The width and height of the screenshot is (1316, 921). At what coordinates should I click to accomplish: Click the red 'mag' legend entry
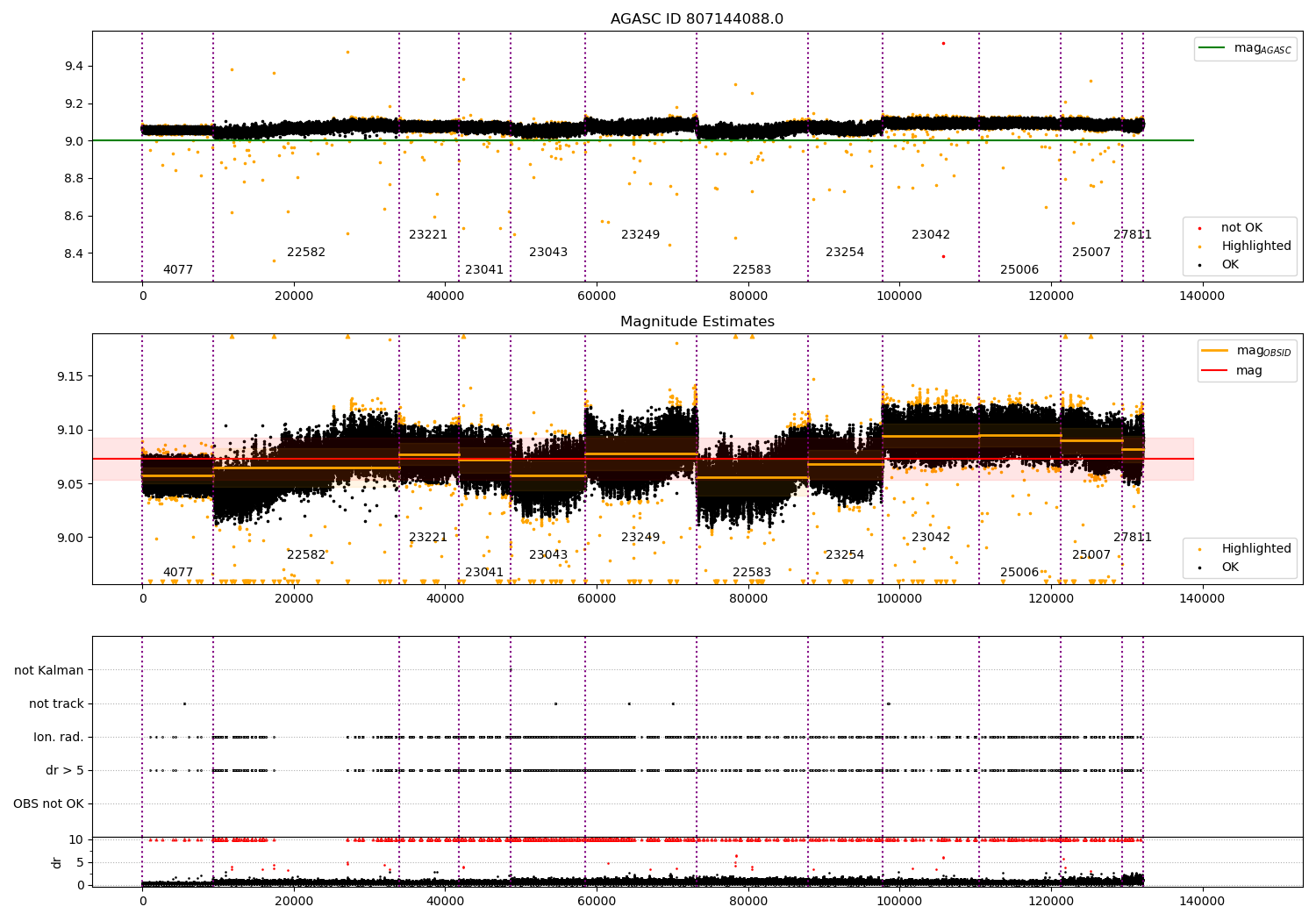point(1234,370)
